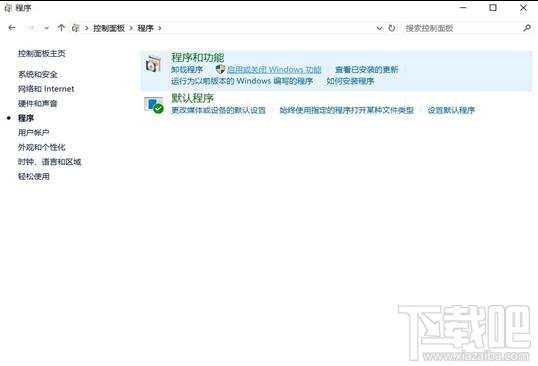Click the magnifier search icon

pyautogui.click(x=527, y=28)
